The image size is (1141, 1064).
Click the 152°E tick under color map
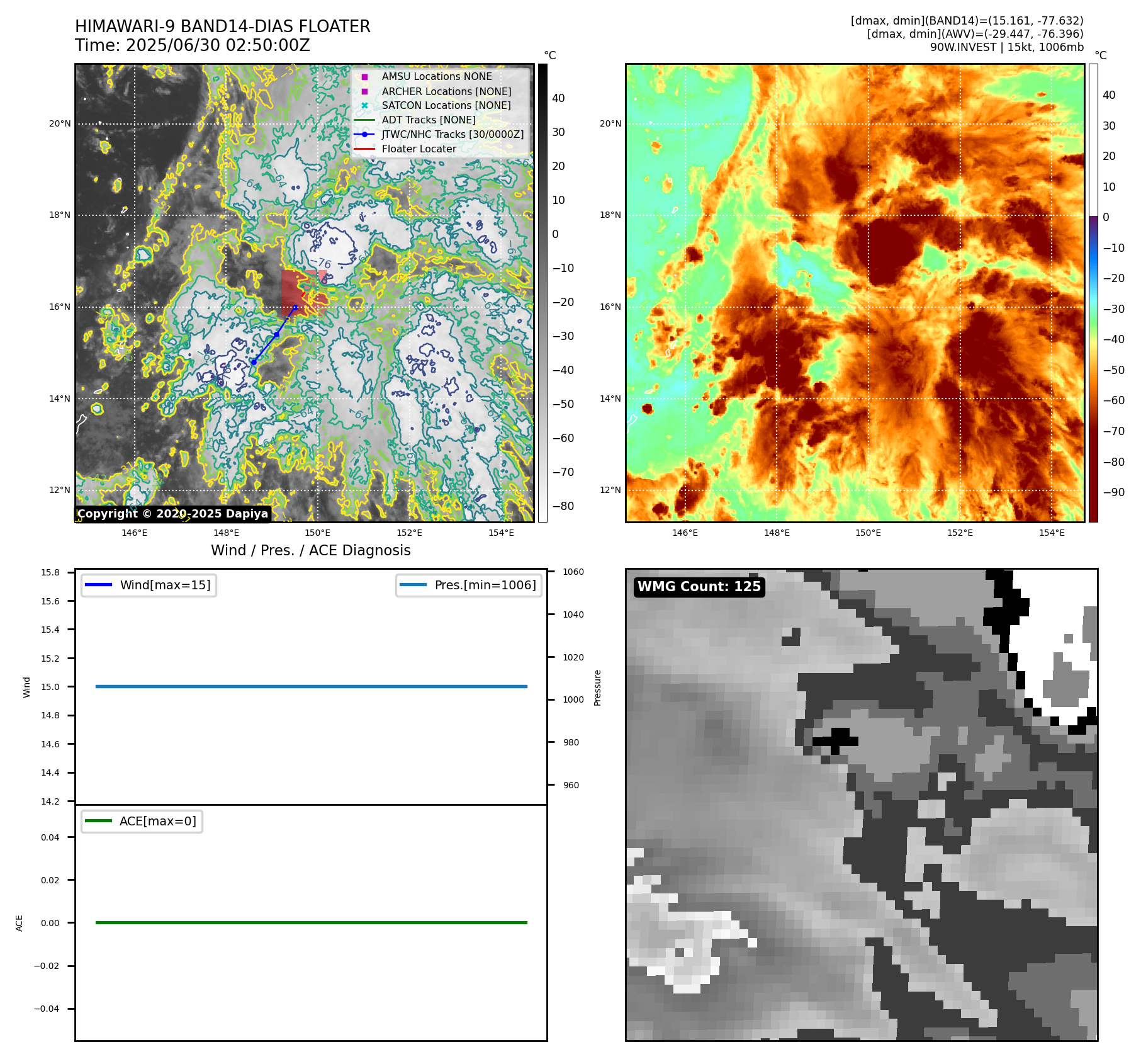click(x=960, y=533)
